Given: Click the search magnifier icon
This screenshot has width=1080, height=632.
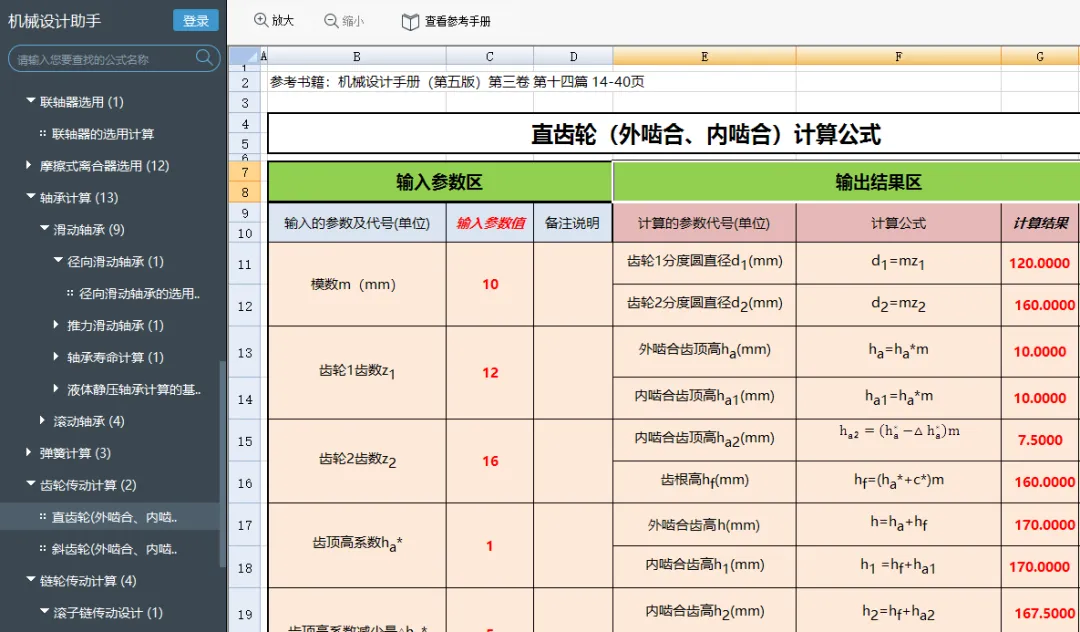Looking at the screenshot, I should (x=204, y=58).
